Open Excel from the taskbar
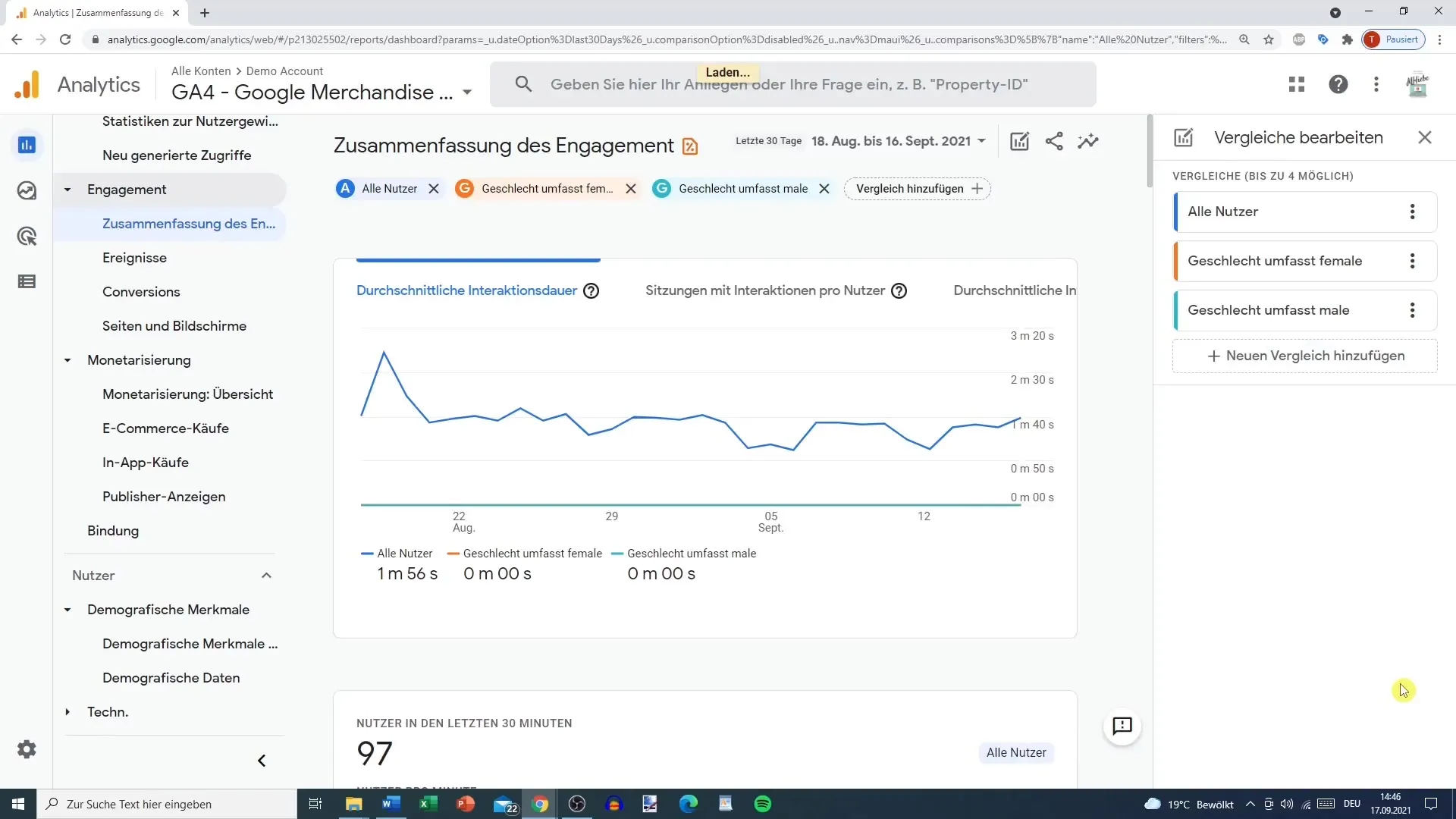1456x819 pixels. pos(428,804)
